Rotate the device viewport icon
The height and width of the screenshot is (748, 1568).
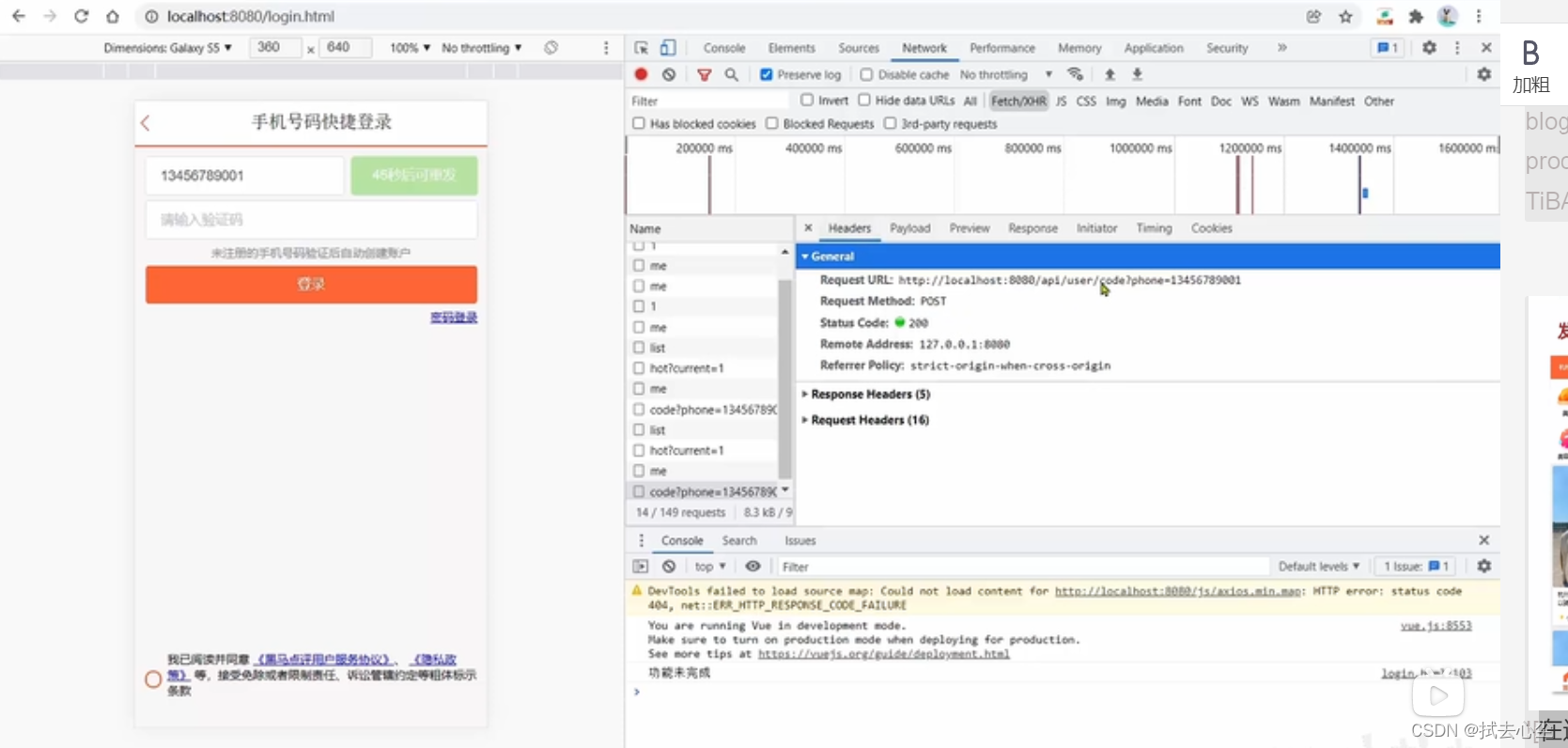551,47
